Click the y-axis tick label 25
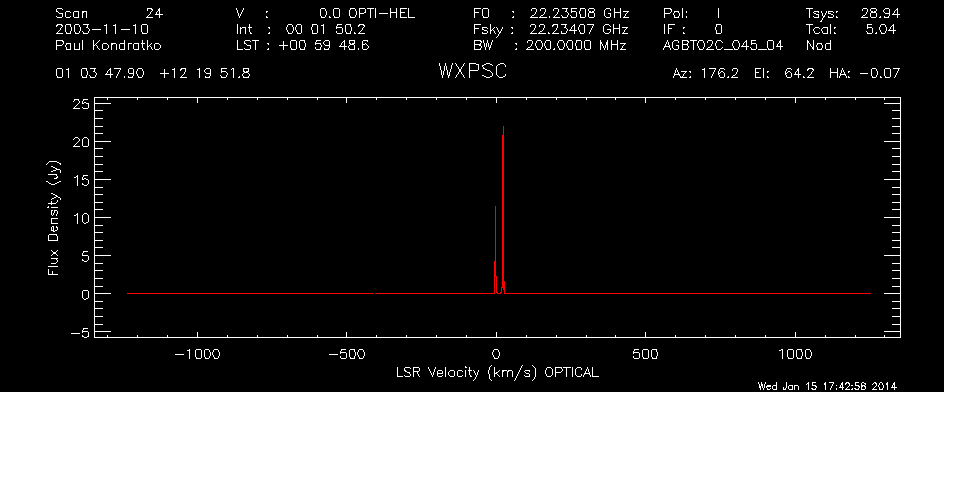This screenshot has width=962, height=490. tap(82, 104)
